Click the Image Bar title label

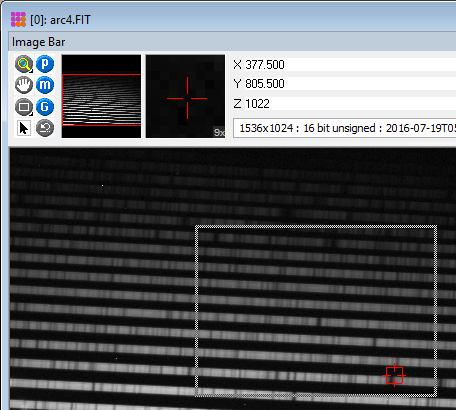coord(39,42)
